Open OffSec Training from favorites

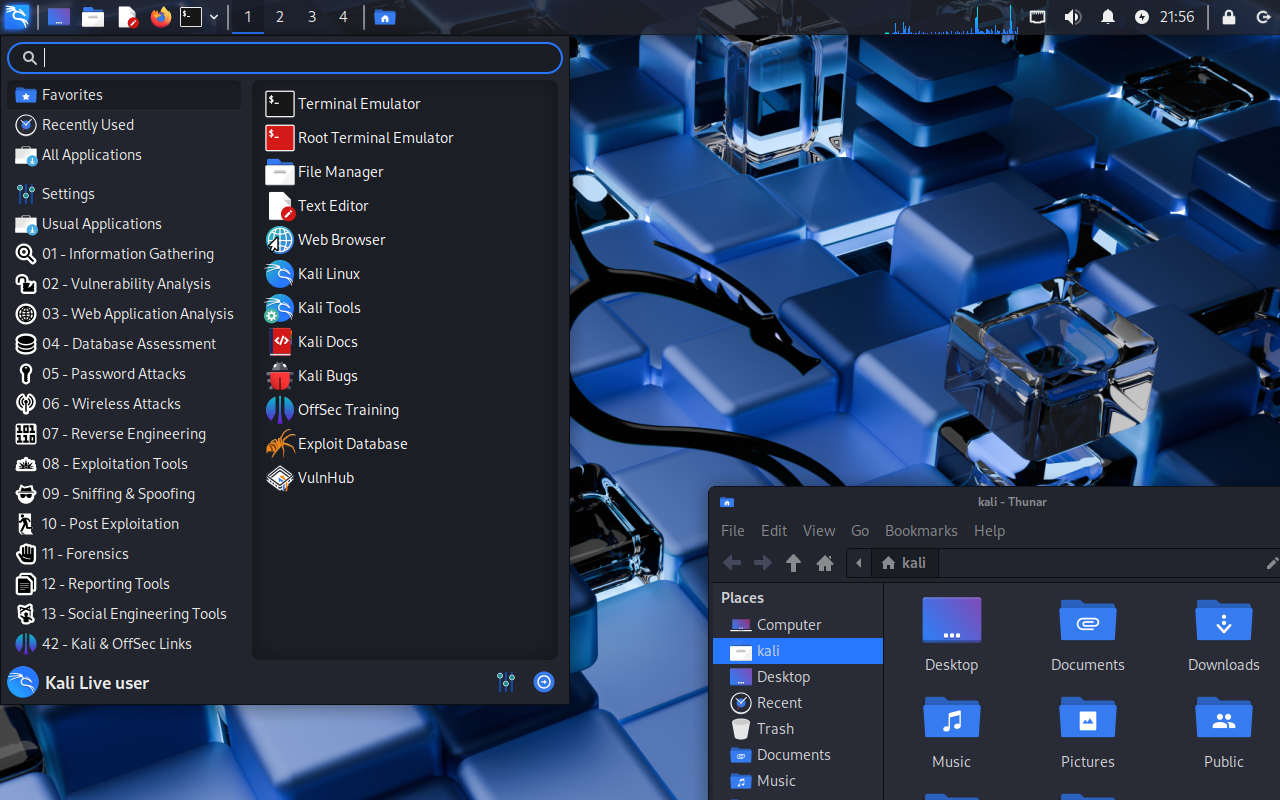coord(405,410)
